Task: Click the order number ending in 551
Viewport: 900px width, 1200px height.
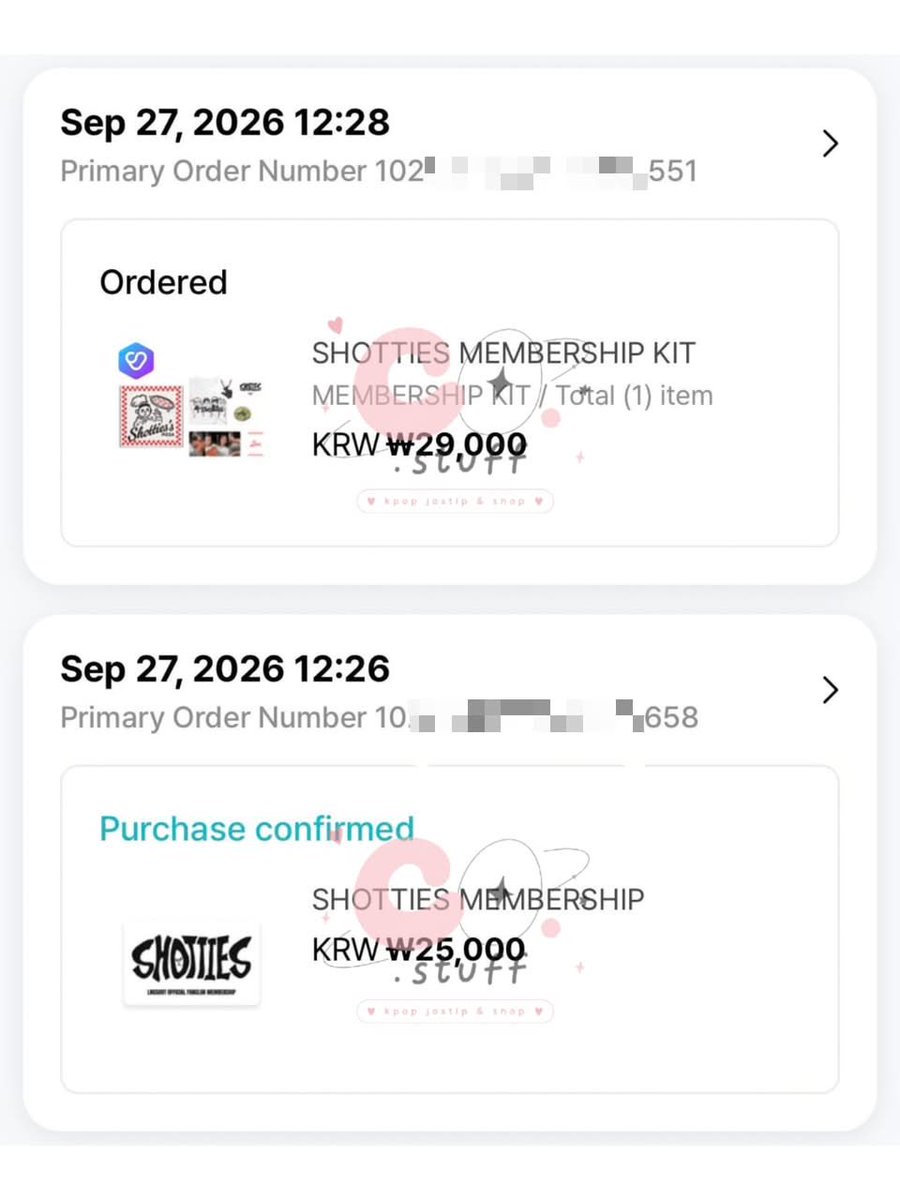Action: point(379,171)
